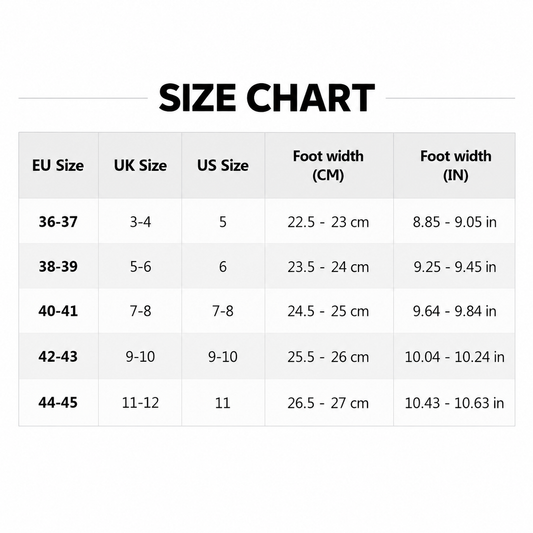533x533 pixels.
Task: Click the 9.25 - 9.45 in cell
Action: [x=454, y=266]
